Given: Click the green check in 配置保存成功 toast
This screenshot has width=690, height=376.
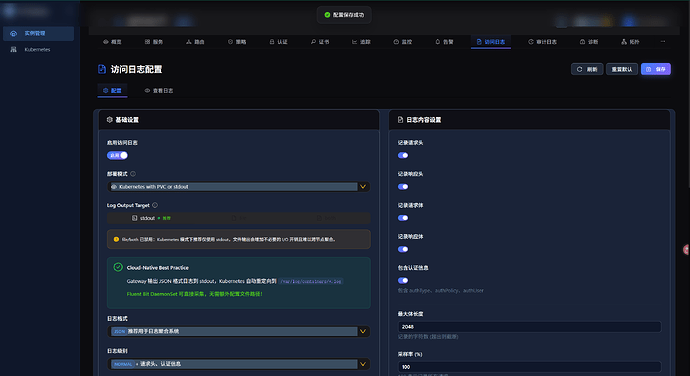Looking at the screenshot, I should pyautogui.click(x=327, y=15).
